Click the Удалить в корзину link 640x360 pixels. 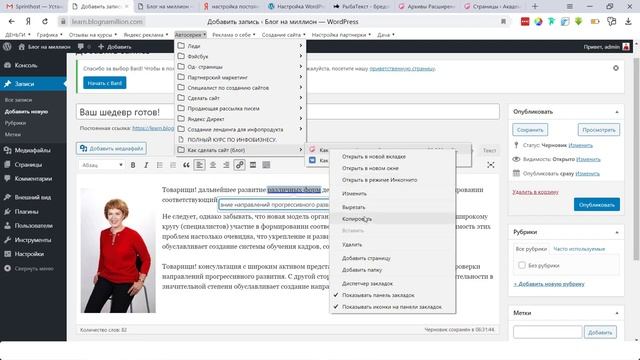[536, 192]
